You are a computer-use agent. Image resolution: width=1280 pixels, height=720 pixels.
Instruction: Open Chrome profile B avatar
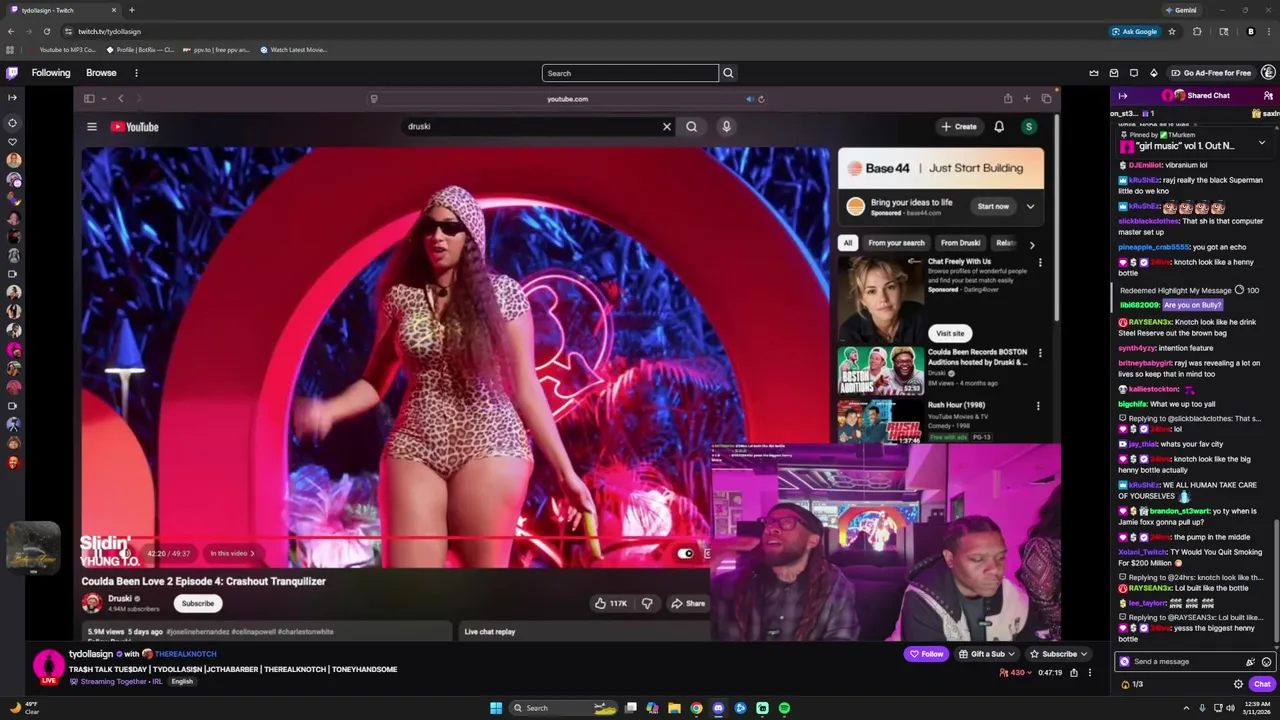[1250, 31]
